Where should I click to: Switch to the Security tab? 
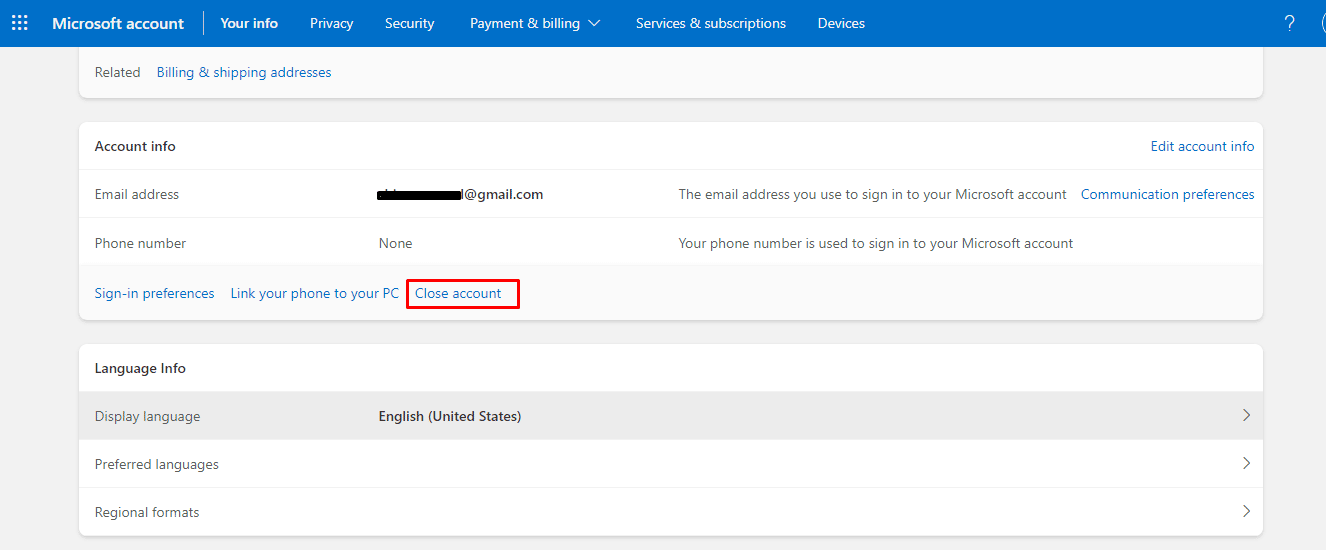pos(409,23)
